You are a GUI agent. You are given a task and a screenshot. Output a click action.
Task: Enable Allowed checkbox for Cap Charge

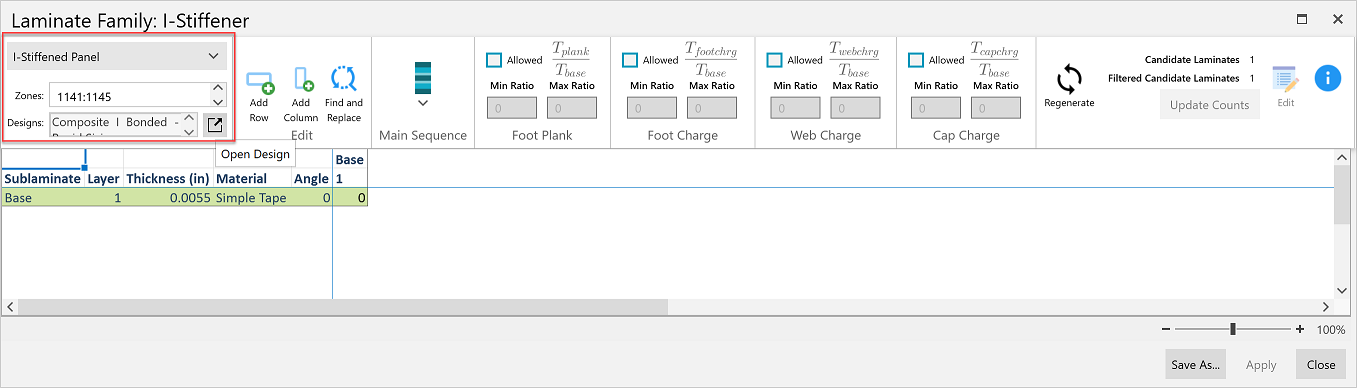point(916,60)
